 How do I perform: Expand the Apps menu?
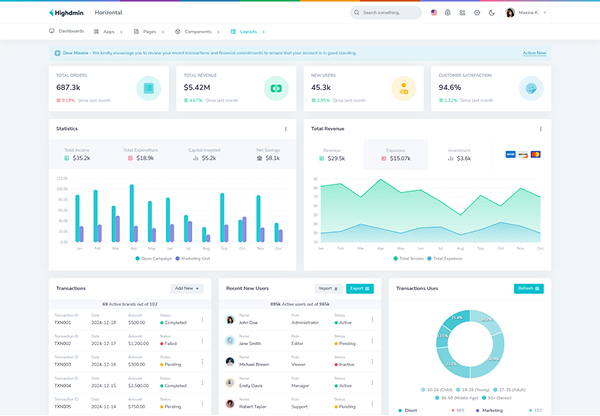point(108,32)
